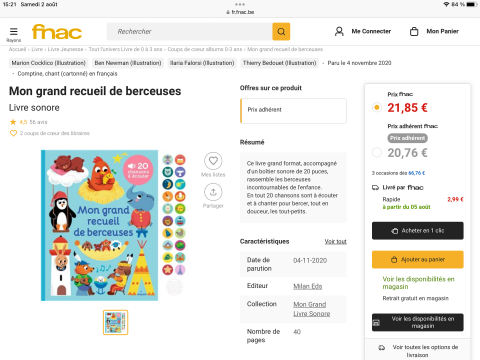480x360 pixels.
Task: Open the Mon Panier cart icon
Action: point(414,31)
